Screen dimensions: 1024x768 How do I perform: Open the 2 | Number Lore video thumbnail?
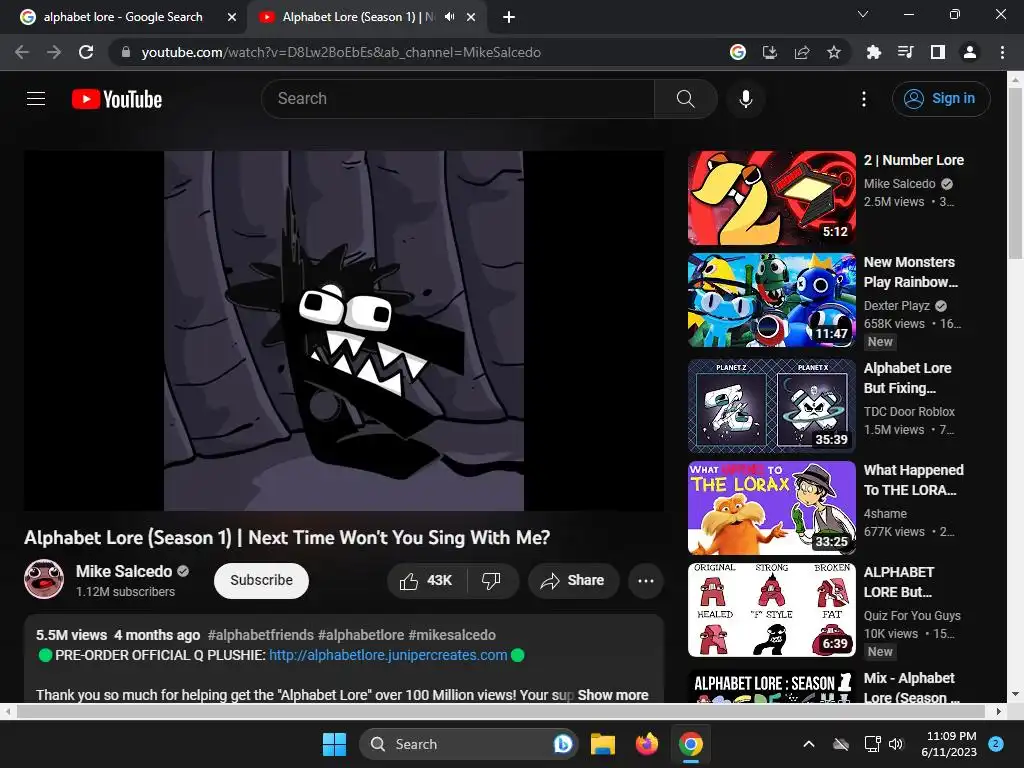(772, 198)
